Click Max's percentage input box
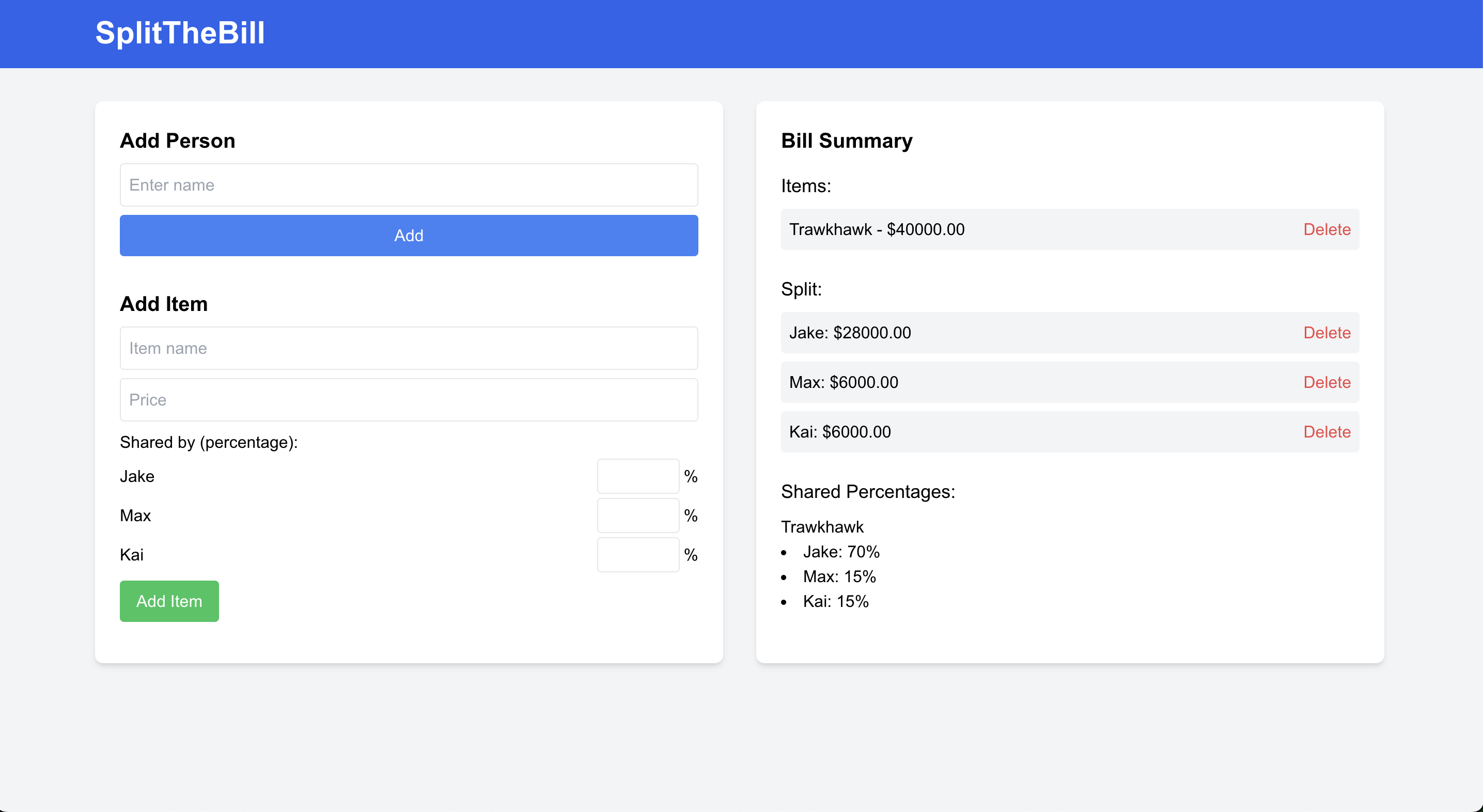The height and width of the screenshot is (812, 1483). click(x=637, y=516)
